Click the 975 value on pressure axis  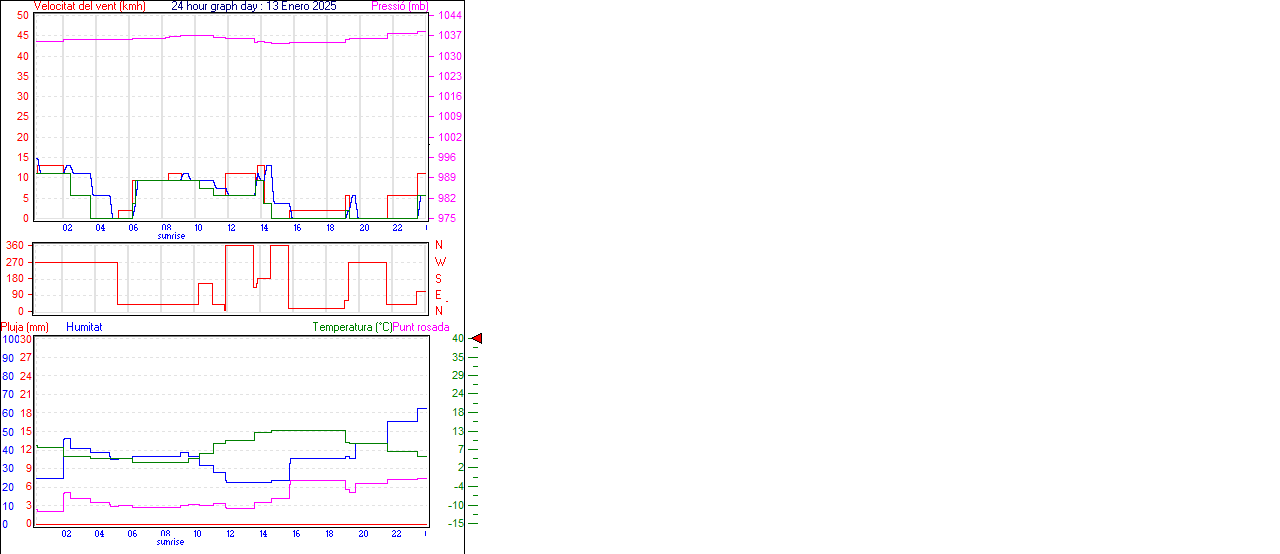[446, 218]
